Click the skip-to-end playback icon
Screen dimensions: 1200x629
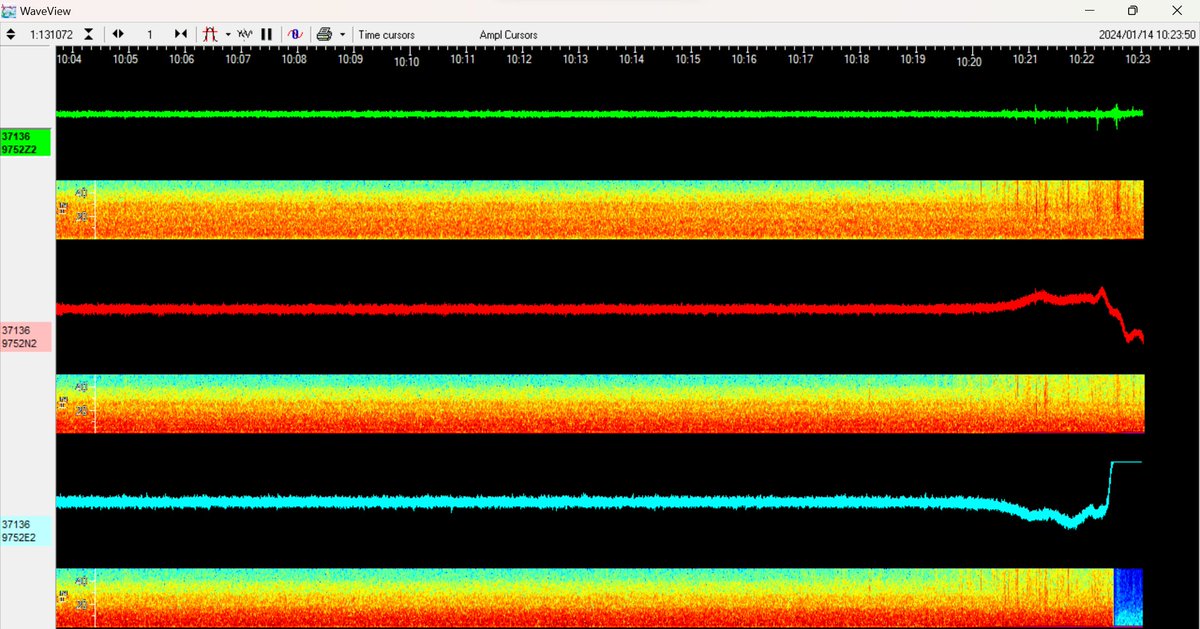click(181, 33)
